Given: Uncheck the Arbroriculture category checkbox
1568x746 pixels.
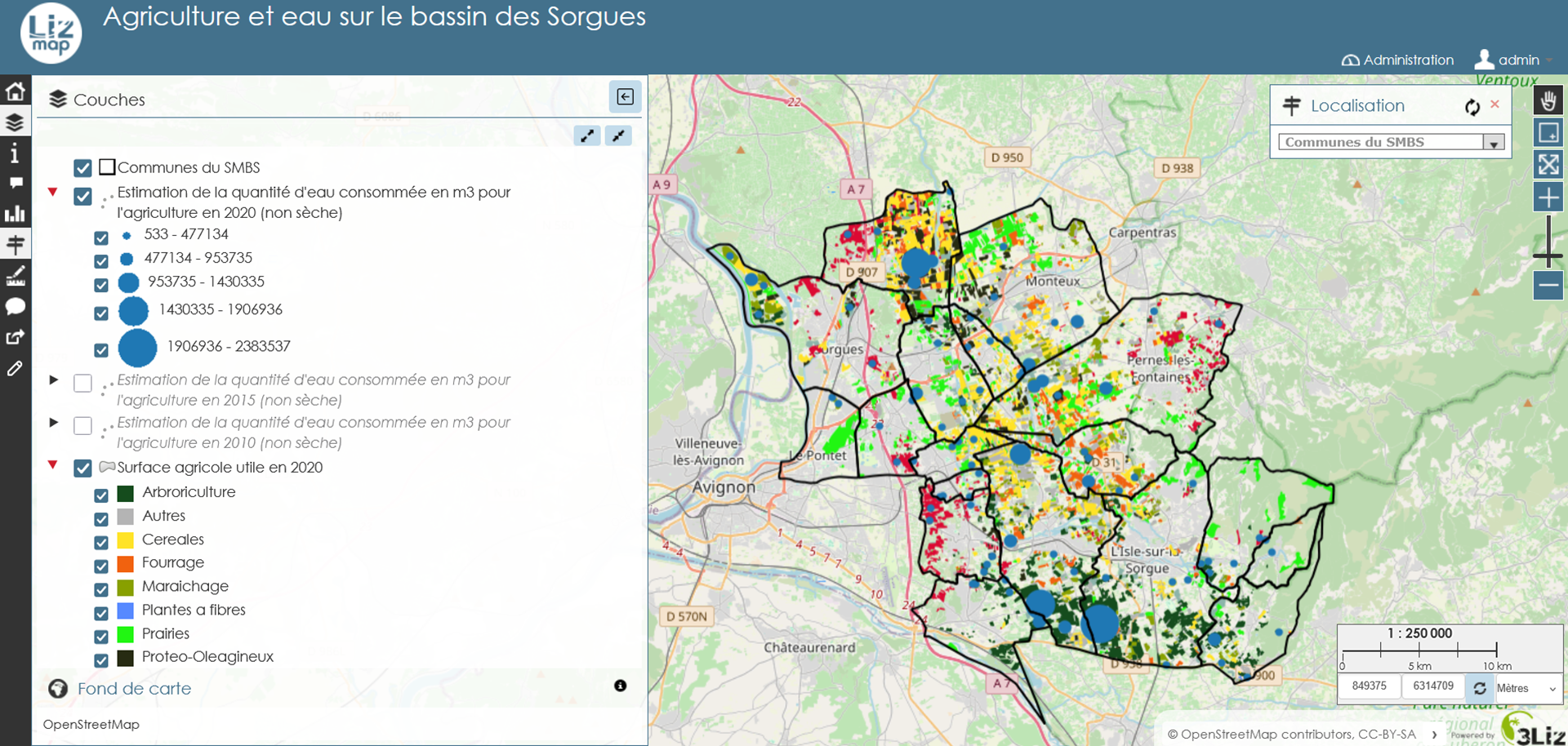Looking at the screenshot, I should pyautogui.click(x=101, y=495).
